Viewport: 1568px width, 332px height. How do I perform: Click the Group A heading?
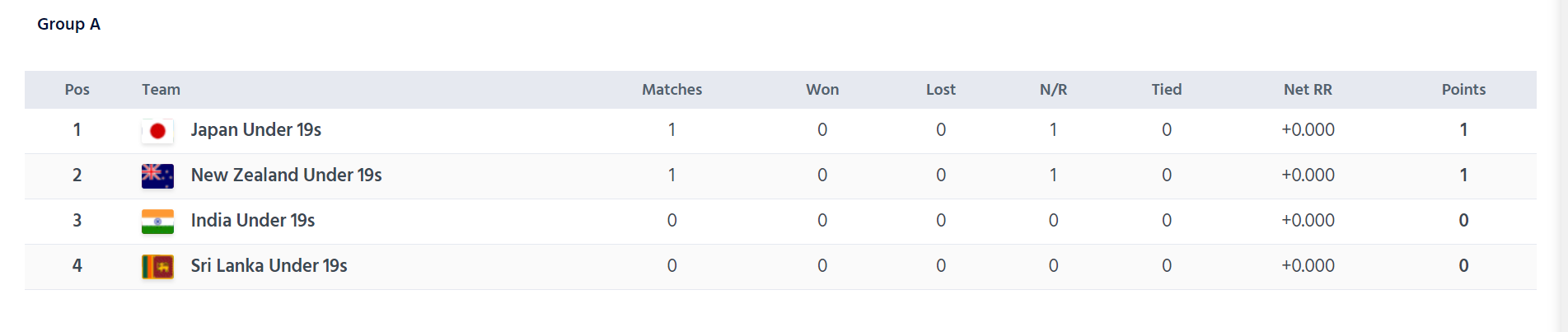[68, 25]
